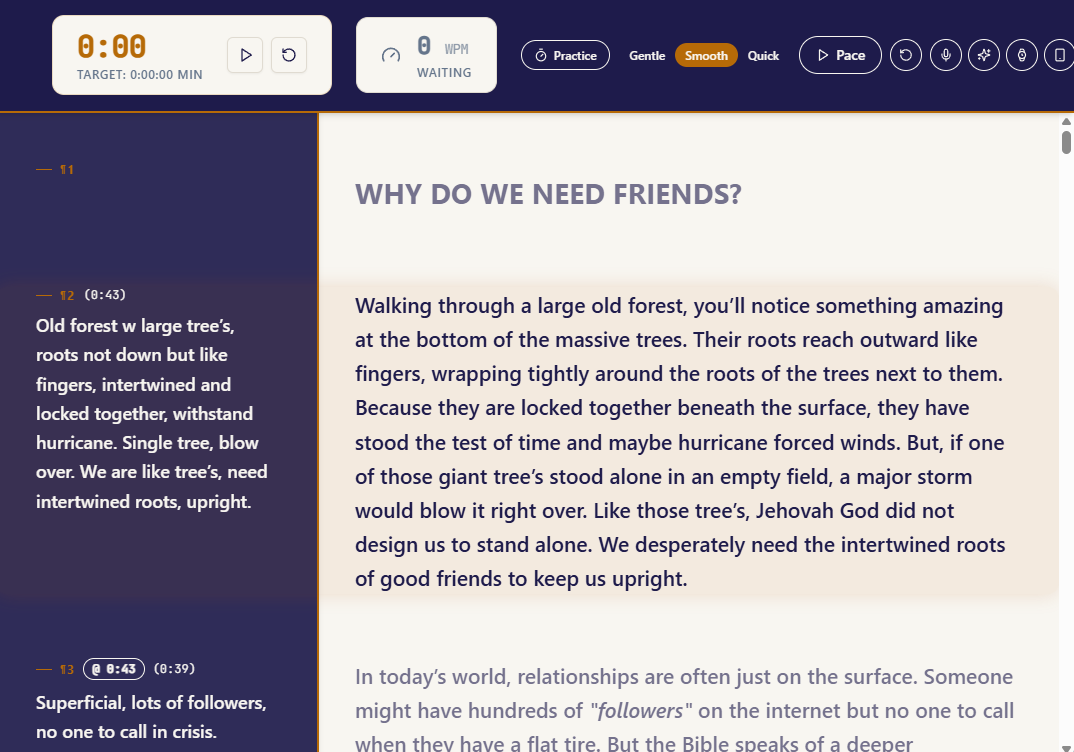The width and height of the screenshot is (1074, 752).
Task: Click the WPM speedometer gauge icon
Action: click(390, 55)
